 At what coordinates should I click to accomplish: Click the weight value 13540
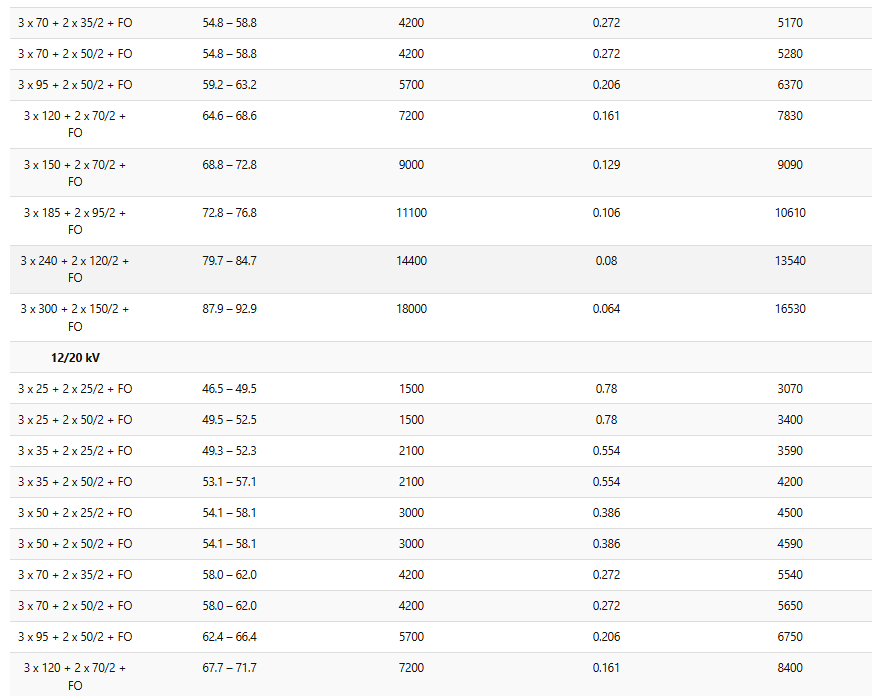pos(790,261)
